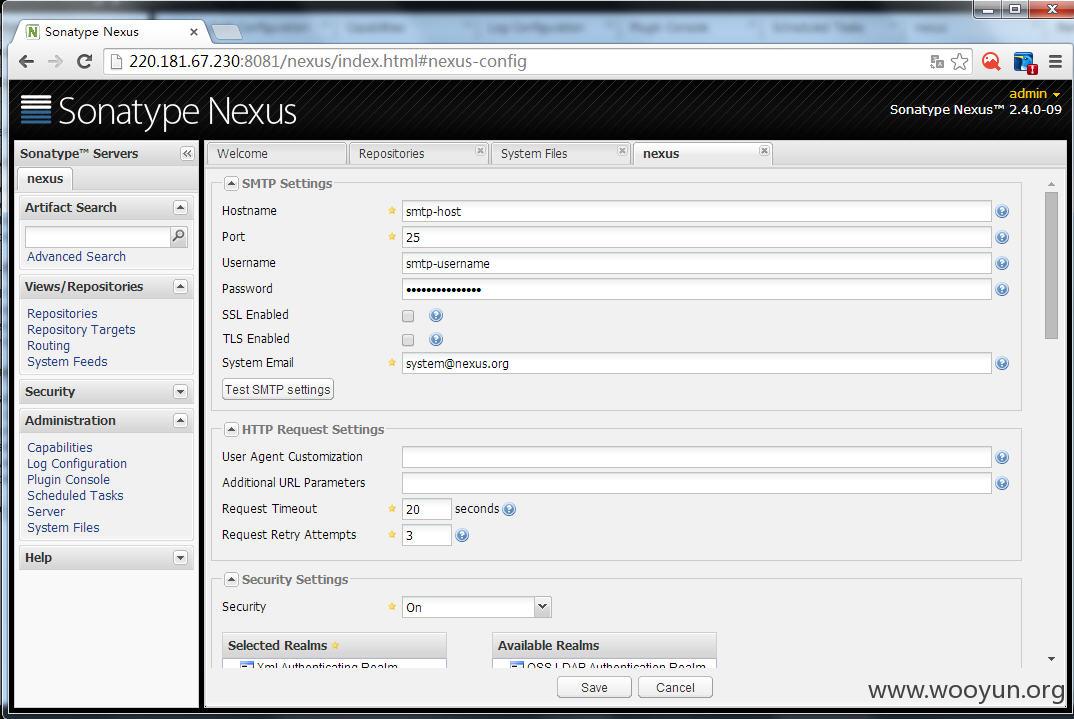The image size is (1074, 719).
Task: Open the Capabilities link
Action: click(60, 448)
